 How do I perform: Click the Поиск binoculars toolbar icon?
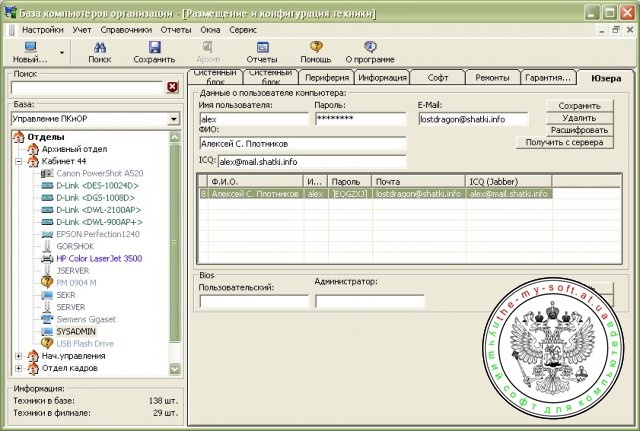(99, 47)
